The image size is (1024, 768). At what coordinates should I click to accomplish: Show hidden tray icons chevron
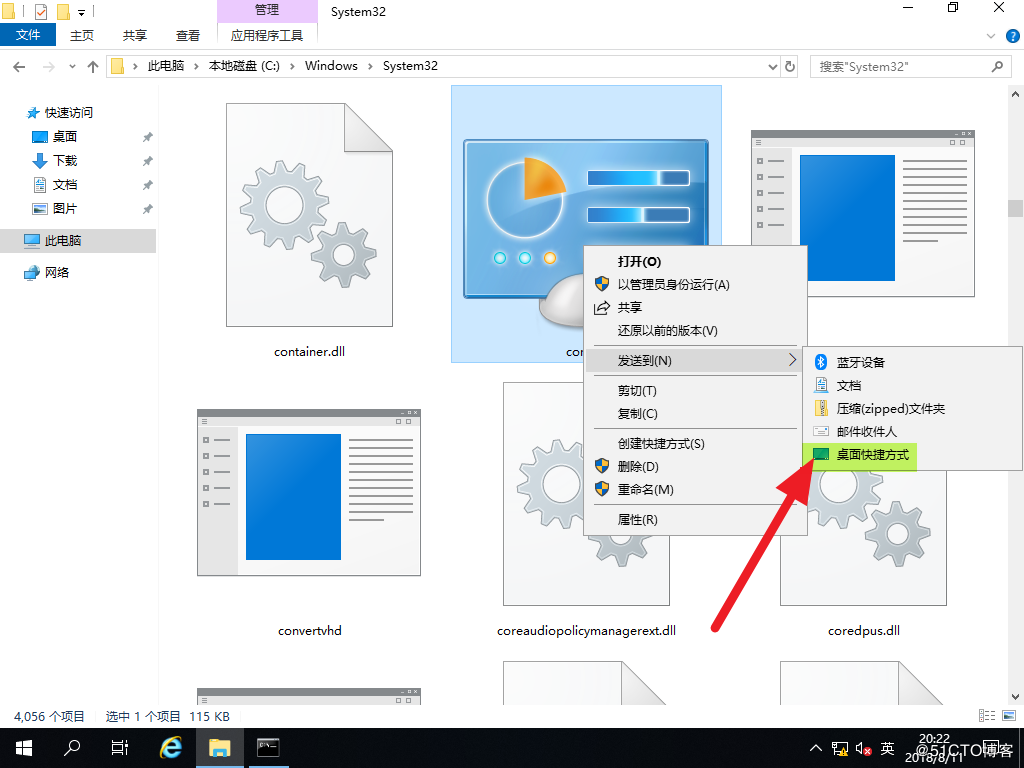(x=816, y=748)
